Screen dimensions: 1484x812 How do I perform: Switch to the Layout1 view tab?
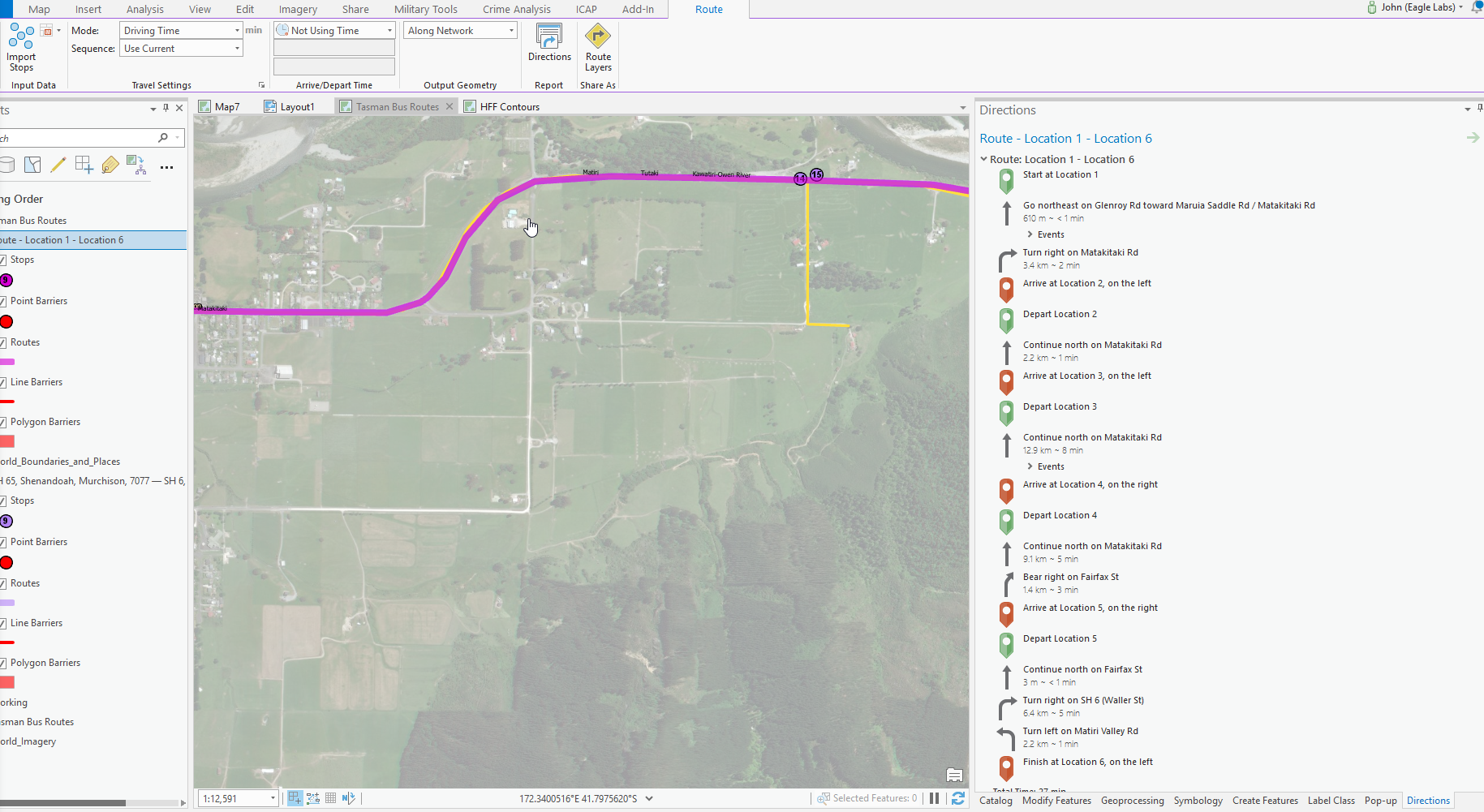[x=290, y=106]
